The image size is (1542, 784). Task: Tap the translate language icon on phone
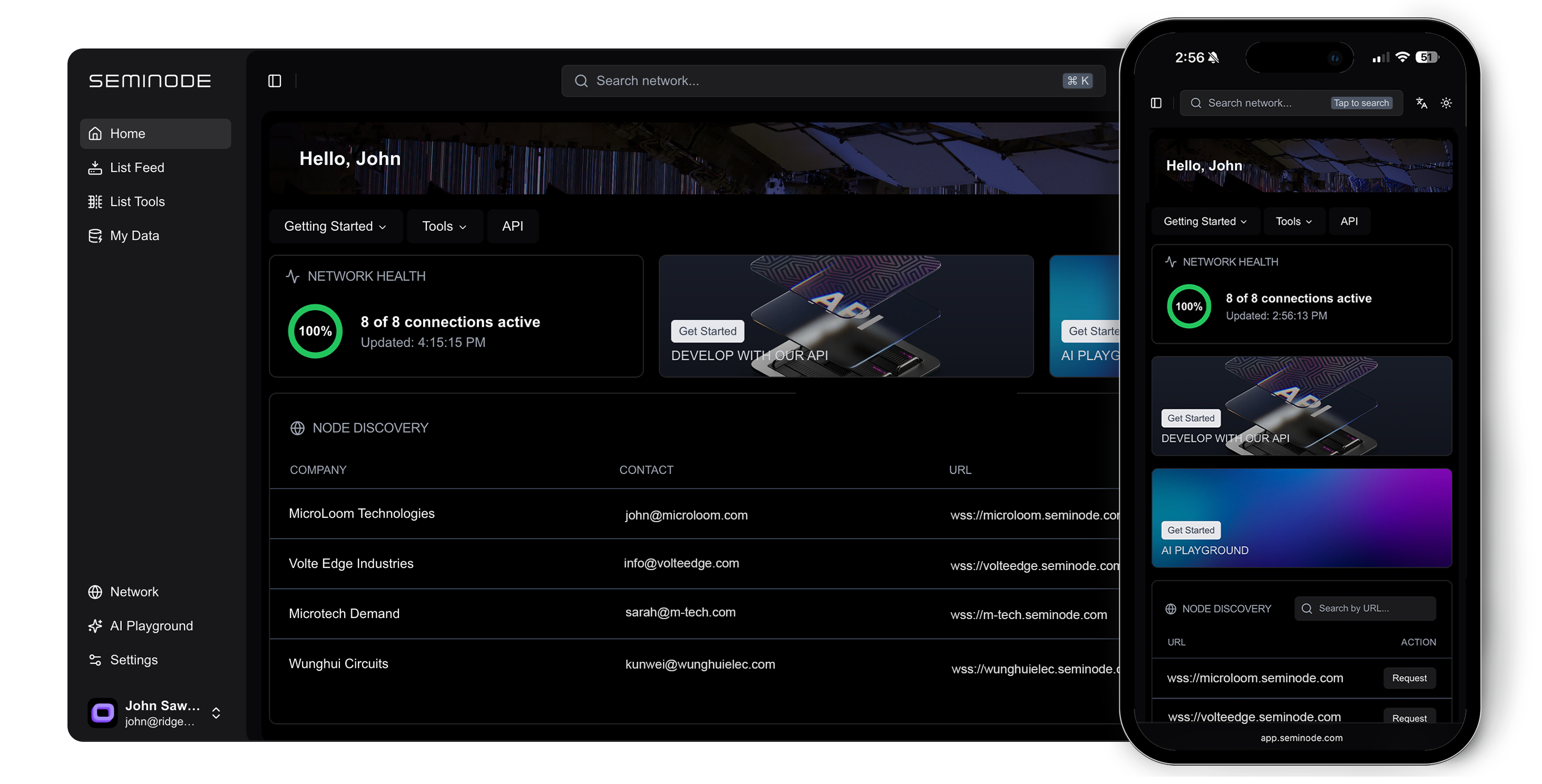1421,103
